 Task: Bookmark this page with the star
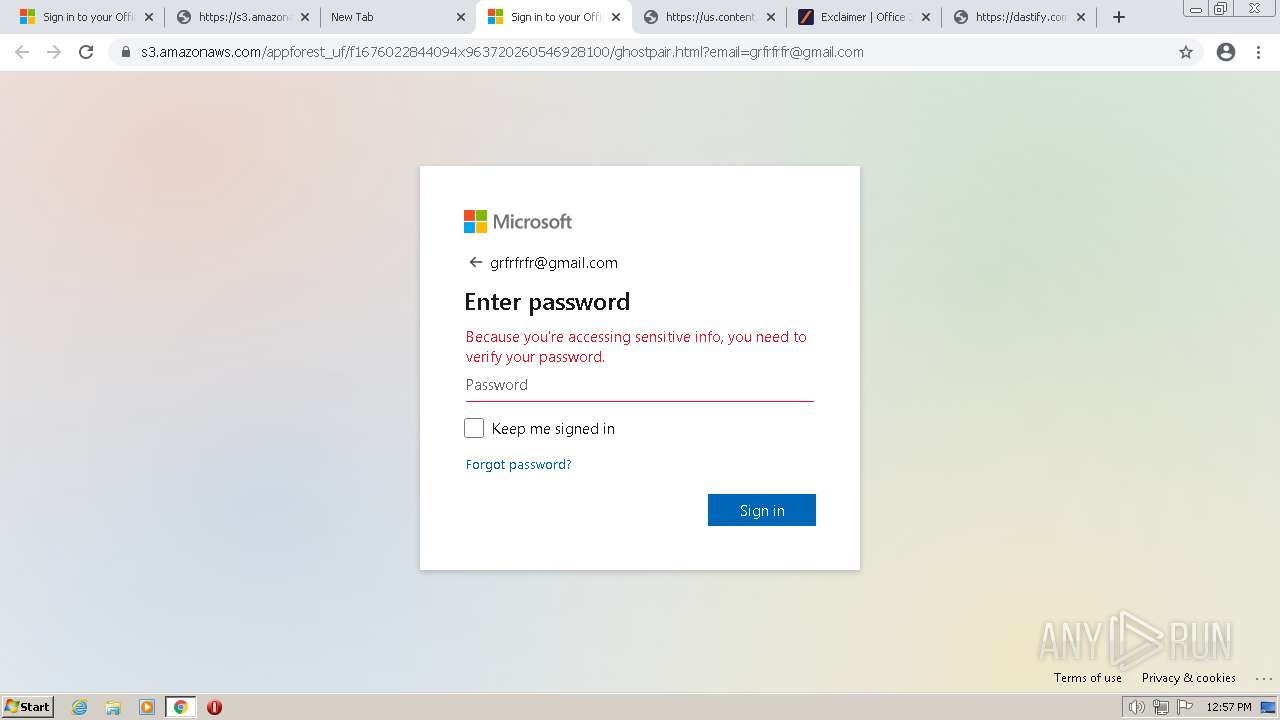(1186, 52)
